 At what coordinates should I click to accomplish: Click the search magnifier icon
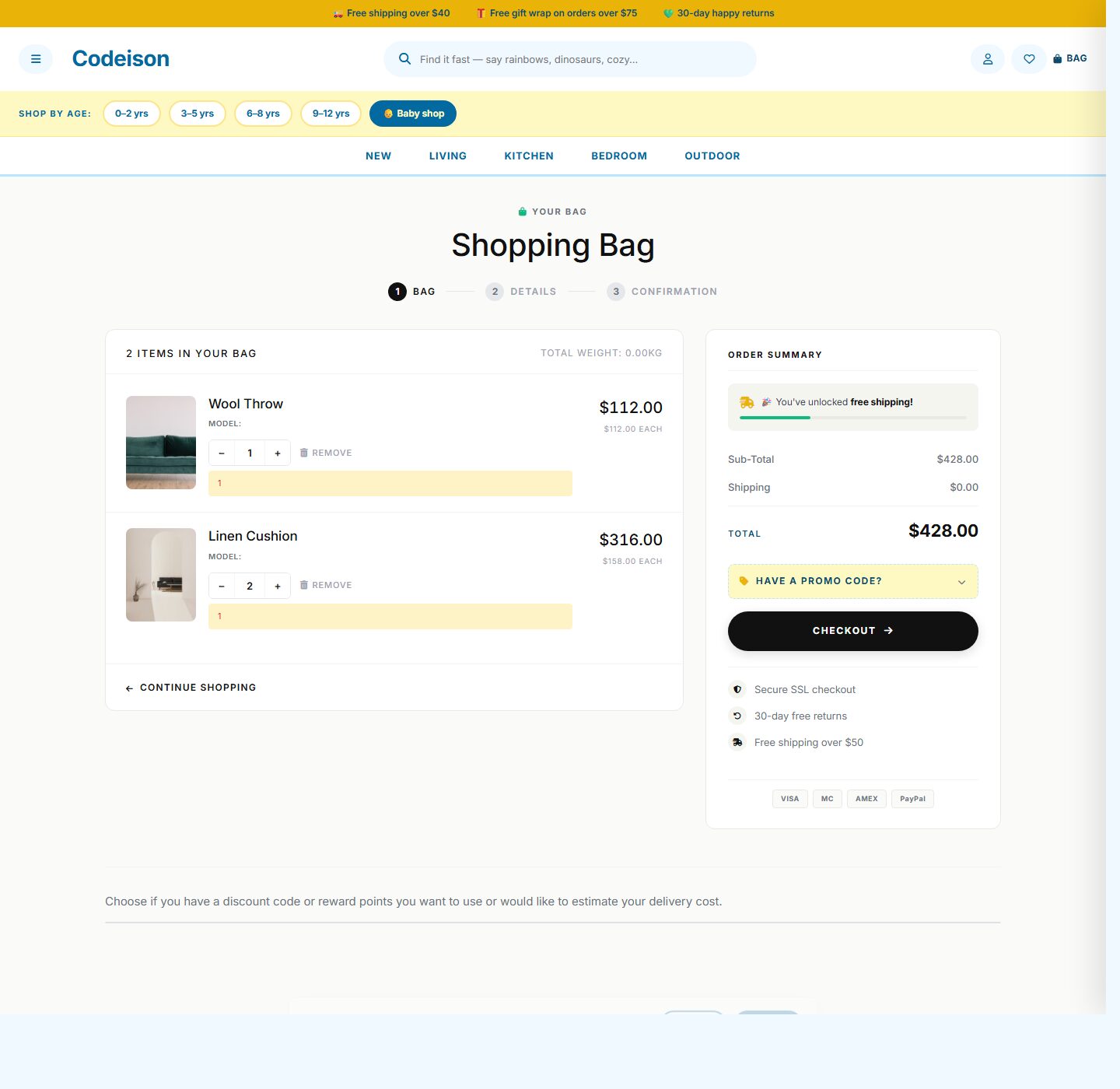click(404, 59)
